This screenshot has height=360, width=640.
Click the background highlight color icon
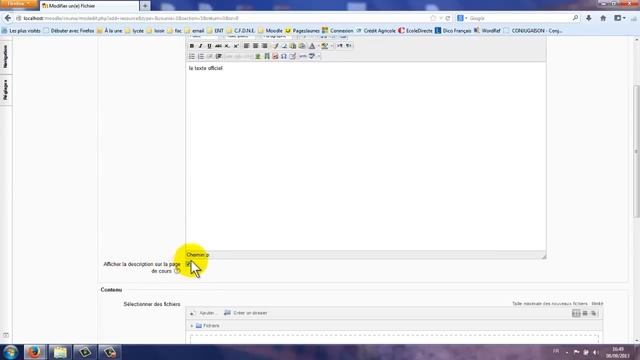(324, 46)
